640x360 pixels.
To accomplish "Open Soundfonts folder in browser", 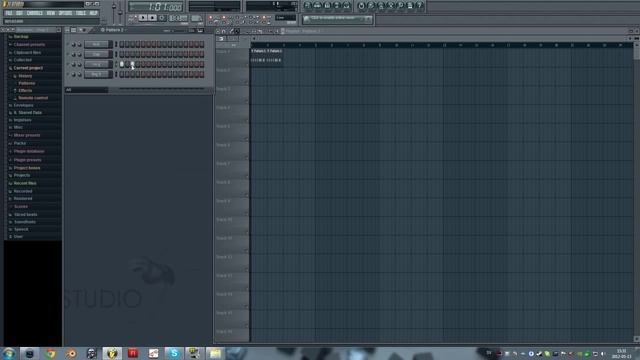I will (24, 222).
